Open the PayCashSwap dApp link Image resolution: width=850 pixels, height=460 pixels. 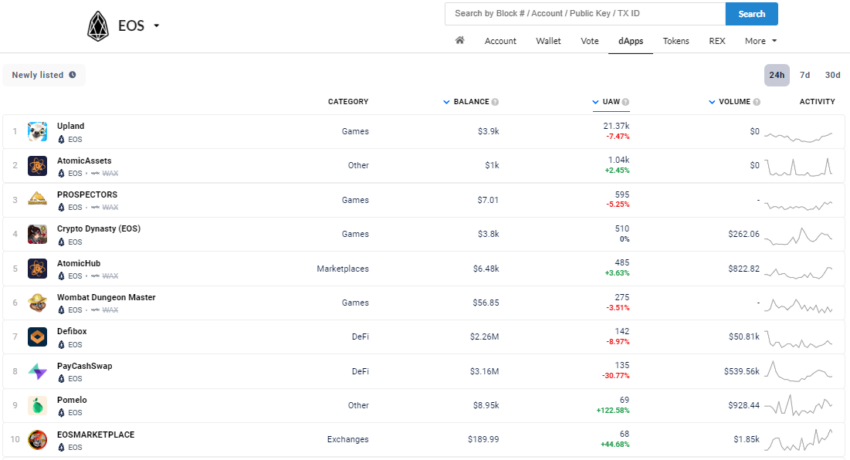coord(85,366)
